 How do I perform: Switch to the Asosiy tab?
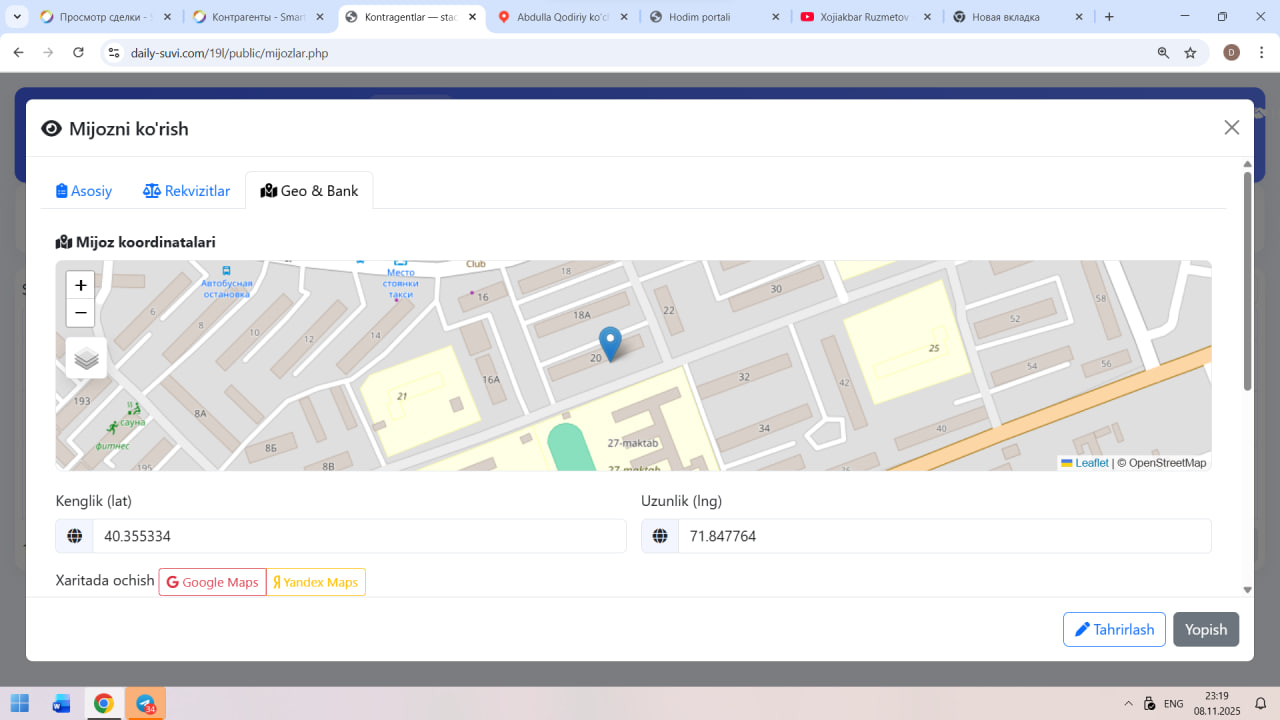click(84, 191)
